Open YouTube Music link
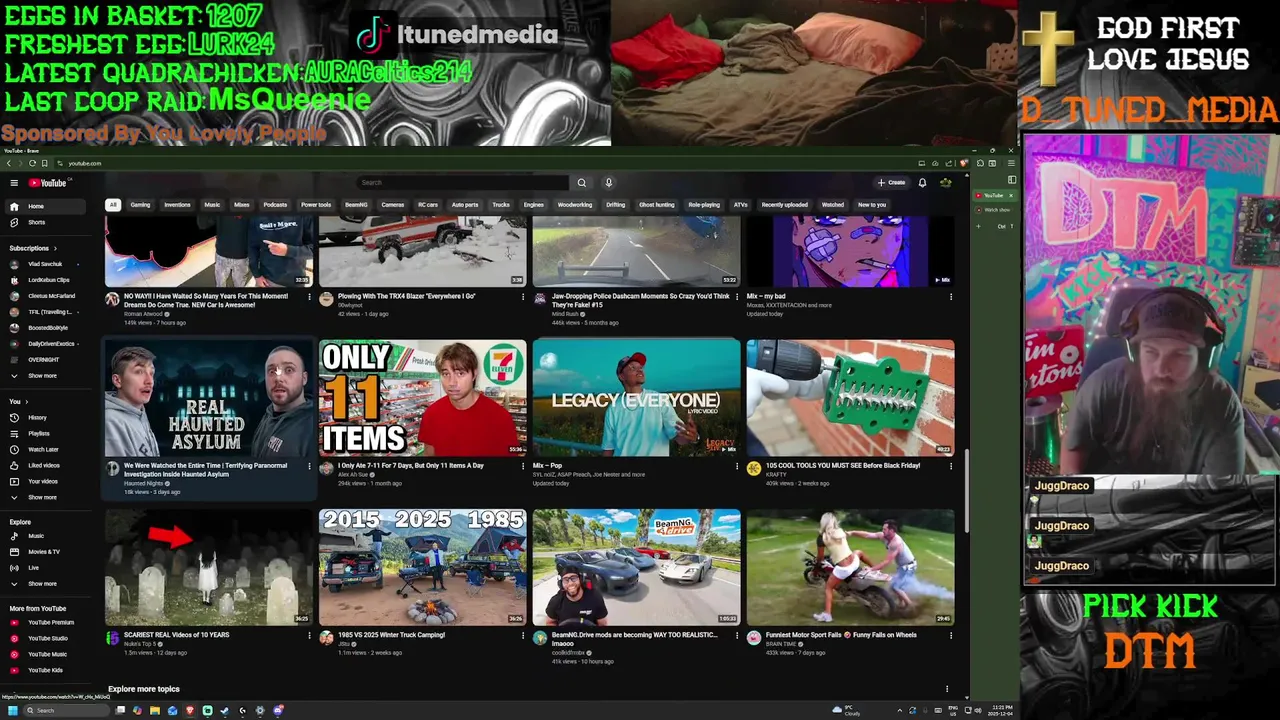This screenshot has width=1280, height=720. click(47, 654)
